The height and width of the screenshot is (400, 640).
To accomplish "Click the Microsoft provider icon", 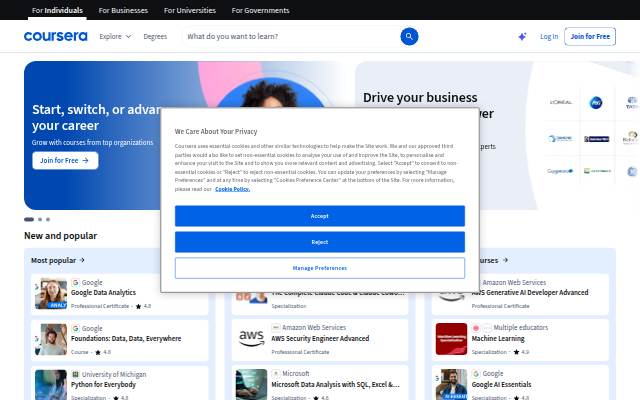I will 276,373.
